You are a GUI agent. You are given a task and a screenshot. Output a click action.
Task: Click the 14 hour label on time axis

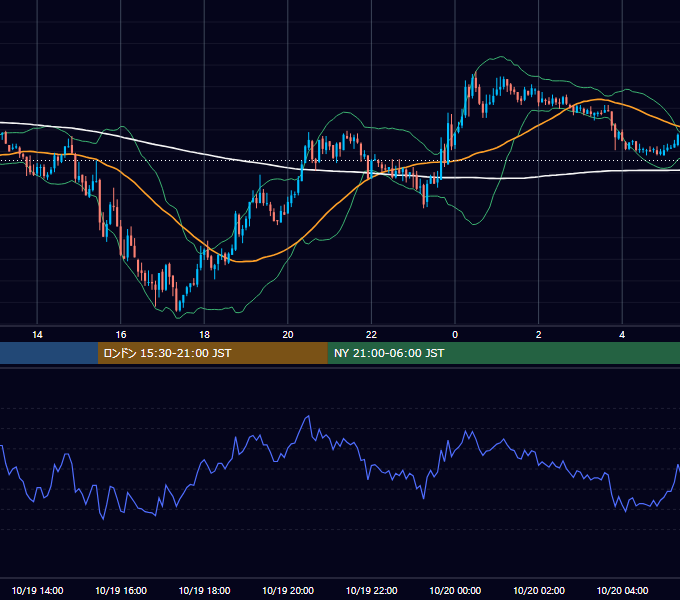point(37,335)
